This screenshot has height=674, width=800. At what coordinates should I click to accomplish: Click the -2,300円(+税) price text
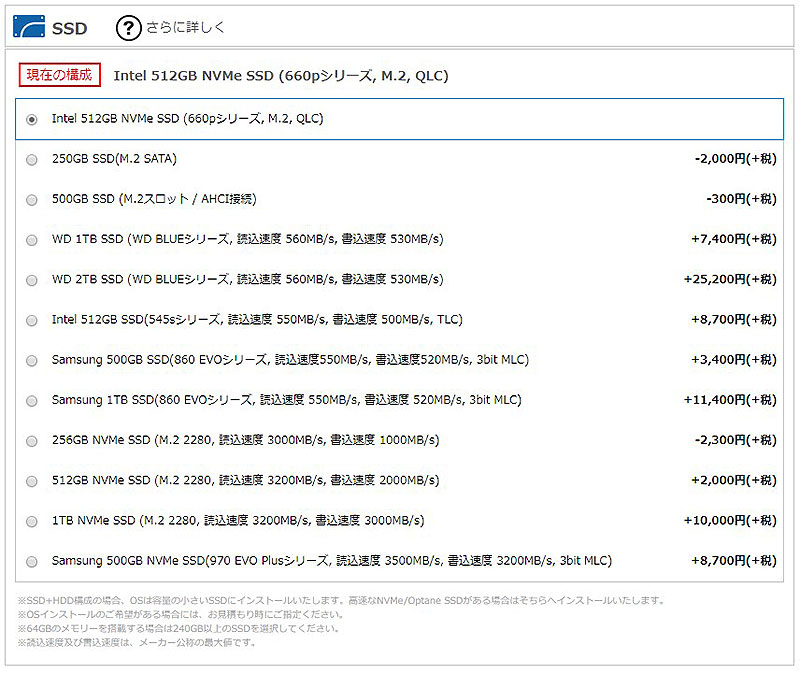pos(735,440)
